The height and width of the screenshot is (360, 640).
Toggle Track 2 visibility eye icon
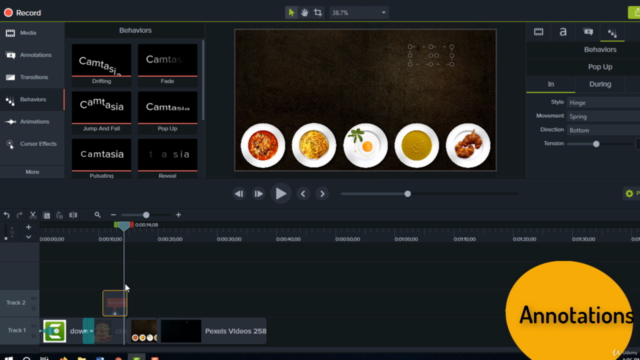(34, 299)
